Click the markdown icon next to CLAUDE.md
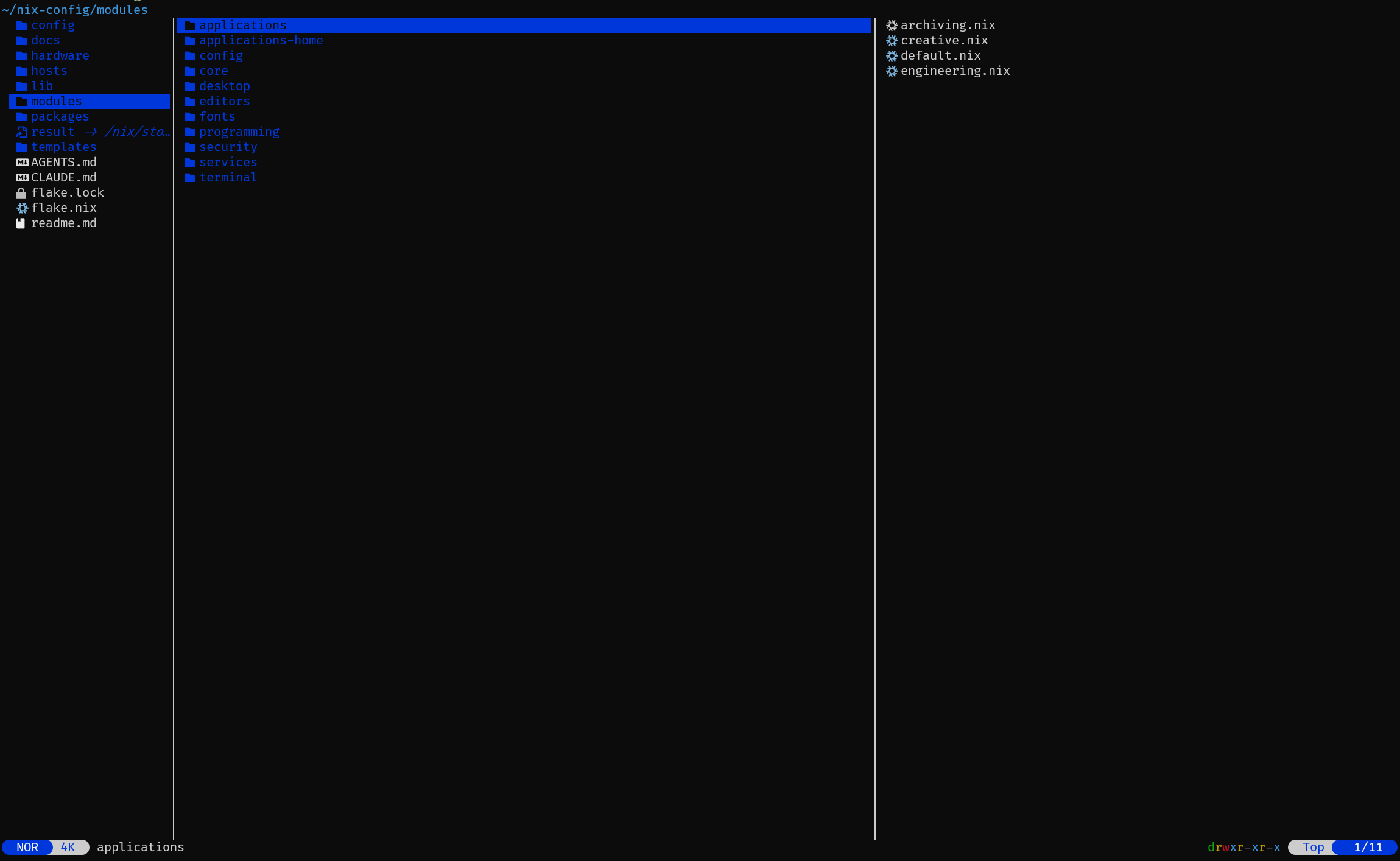 pyautogui.click(x=22, y=178)
